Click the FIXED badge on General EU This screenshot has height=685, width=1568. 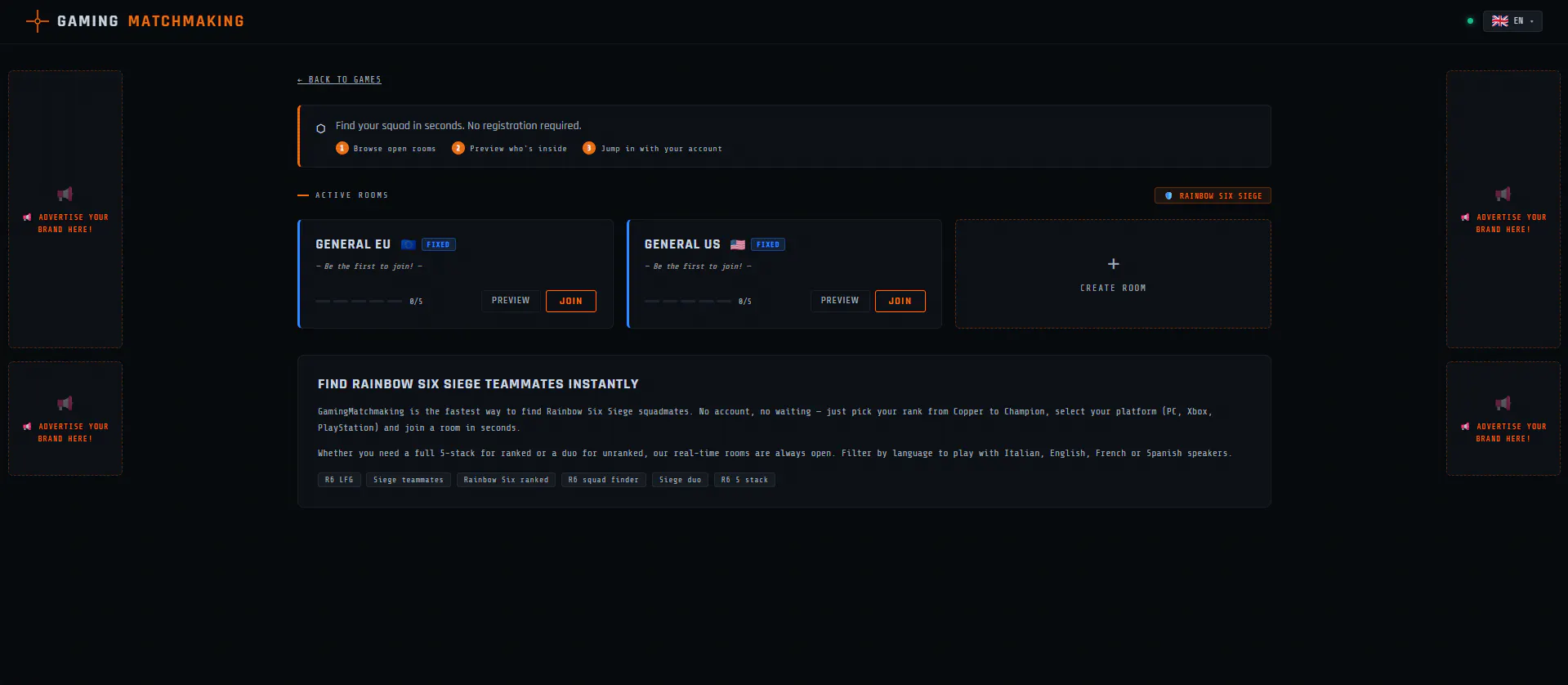coord(439,244)
